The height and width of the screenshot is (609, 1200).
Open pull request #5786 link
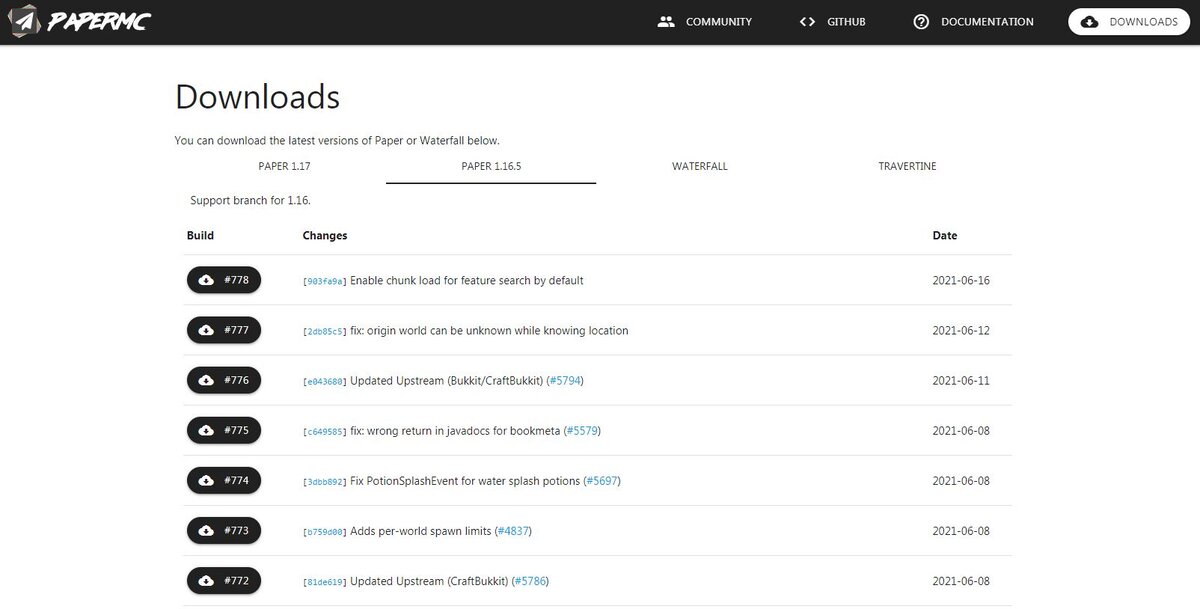tap(530, 580)
